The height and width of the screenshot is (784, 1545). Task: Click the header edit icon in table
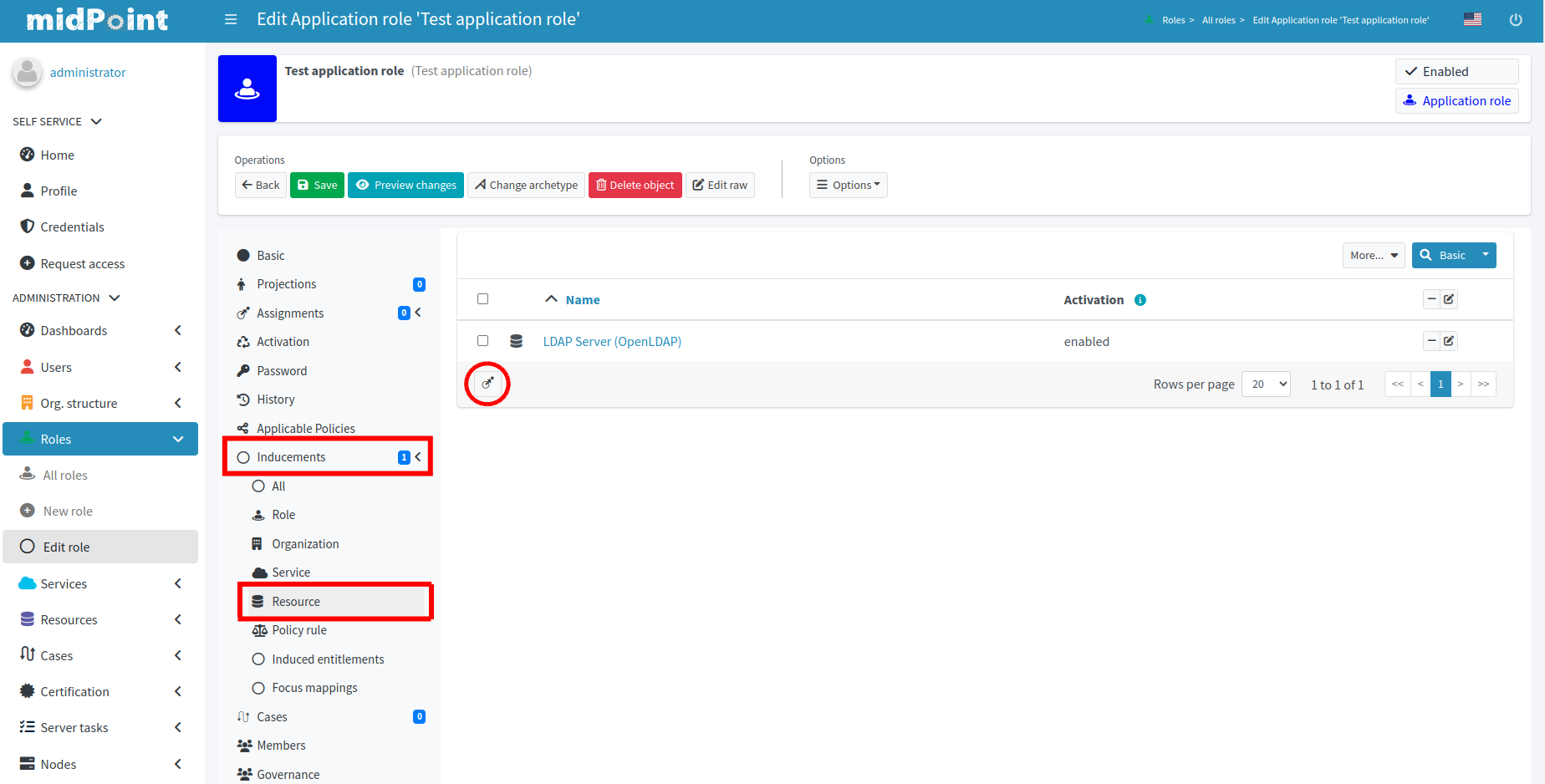pos(1449,299)
